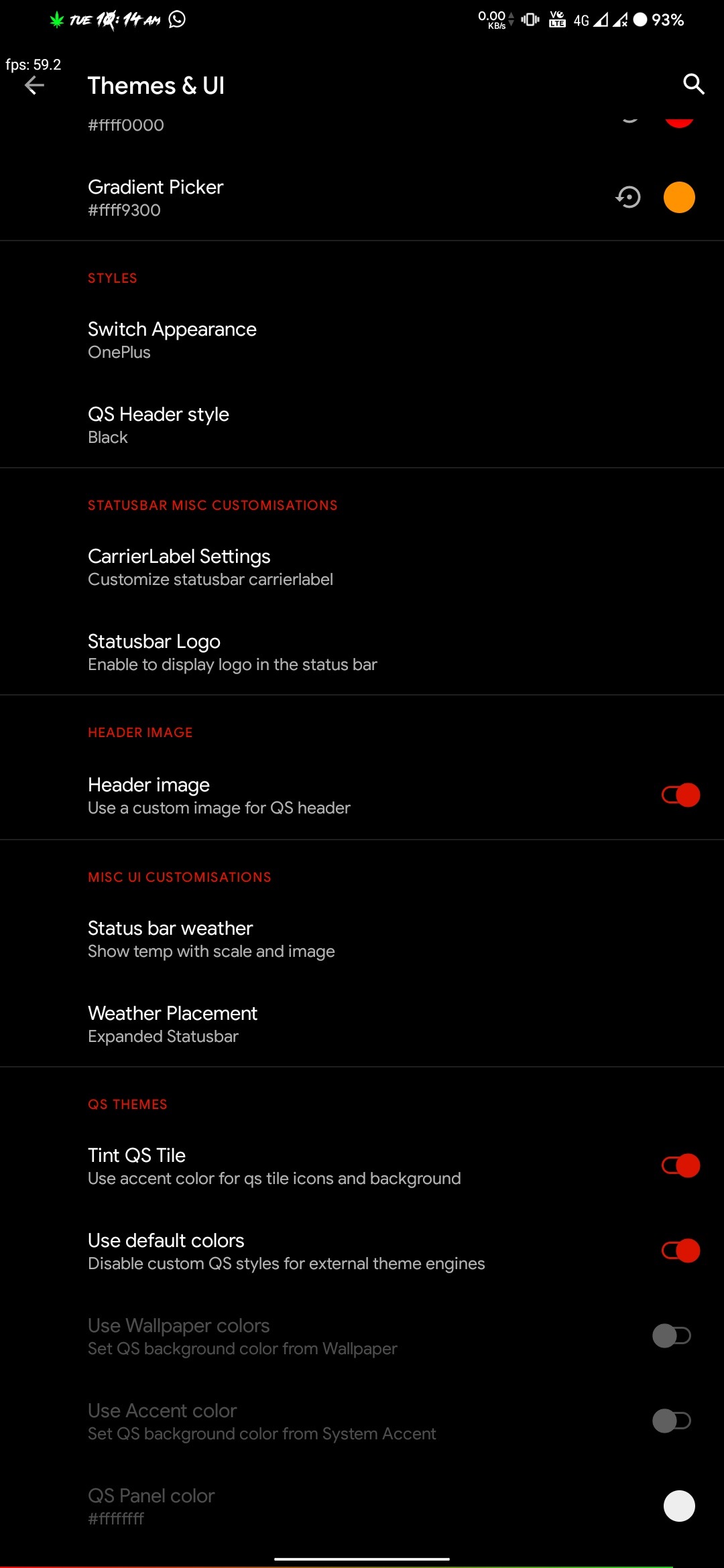Turn off Tint QS Tile switch
The image size is (724, 1568).
click(680, 1166)
